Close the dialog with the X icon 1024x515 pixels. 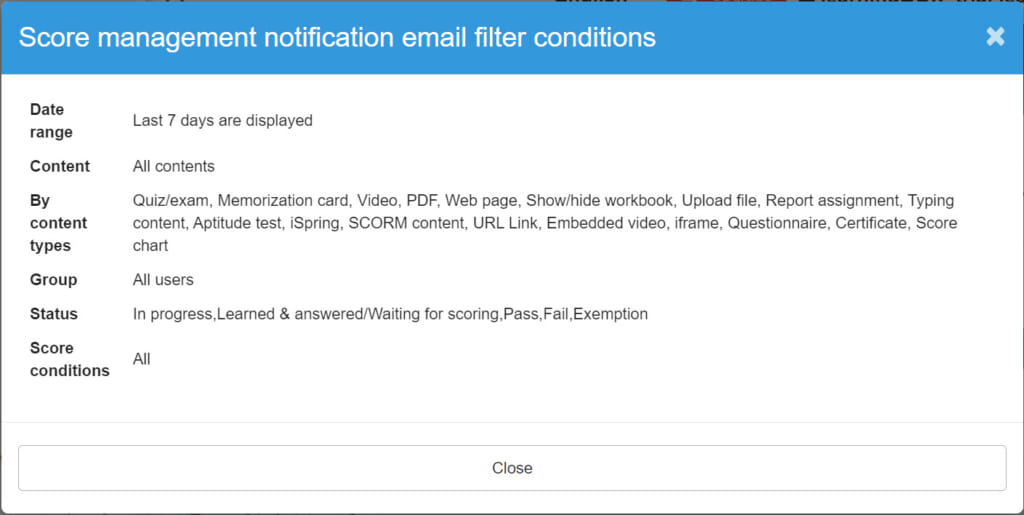coord(995,37)
